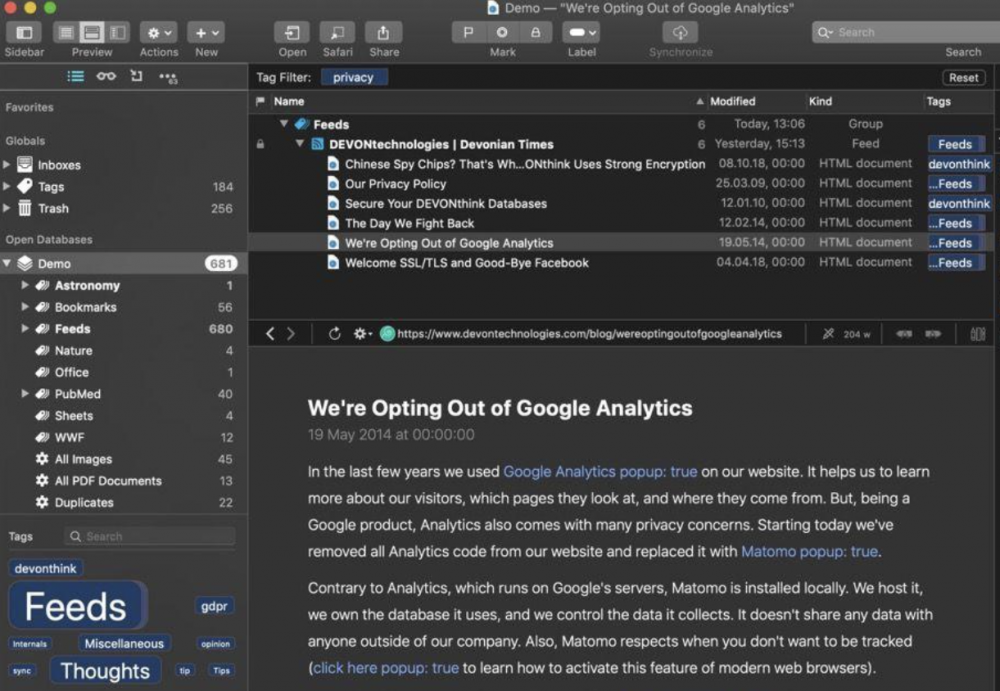
Task: Open the Label color dropdown
Action: pyautogui.click(x=582, y=33)
